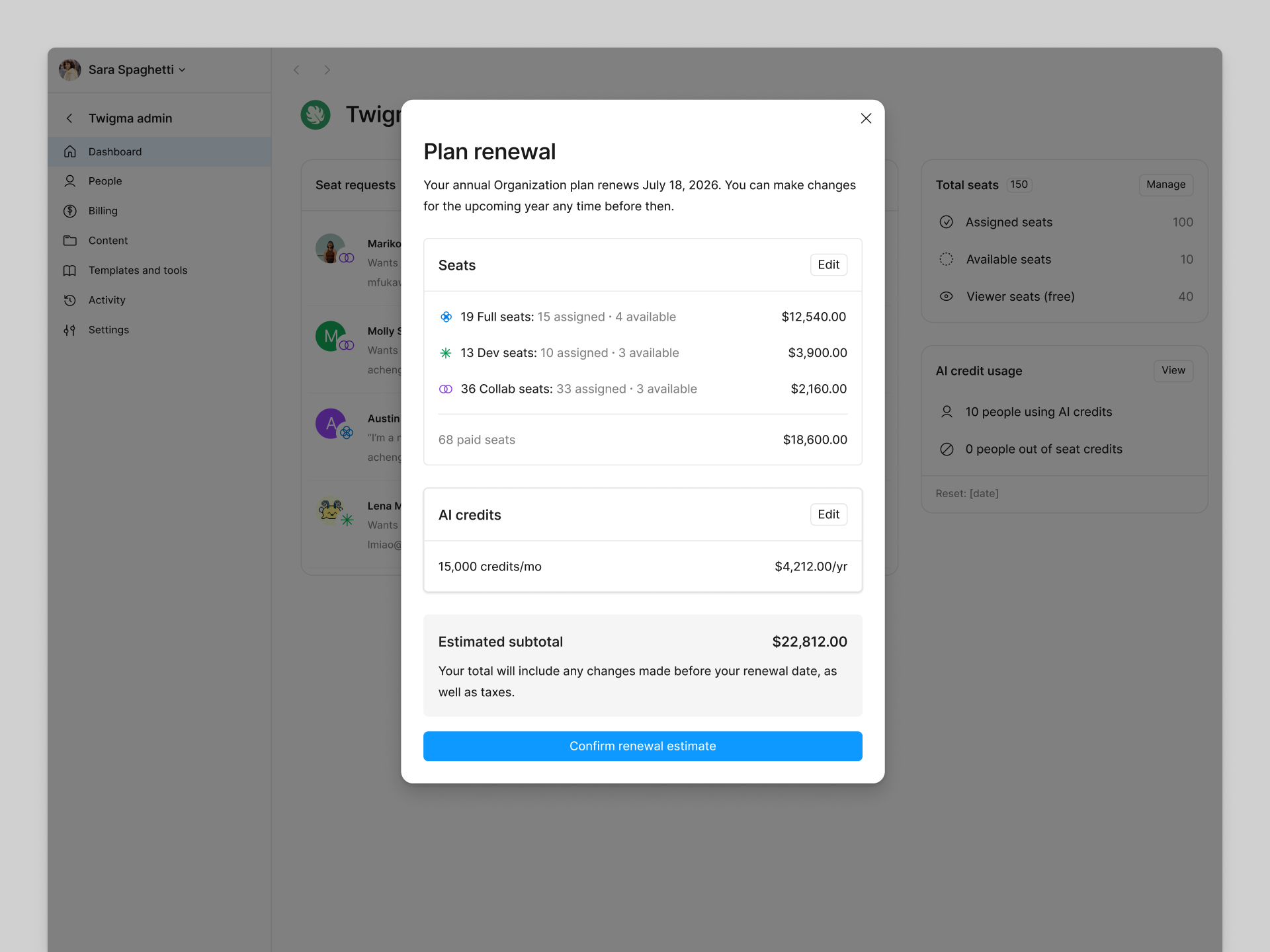Open the Activity history icon
The image size is (1270, 952).
[70, 300]
